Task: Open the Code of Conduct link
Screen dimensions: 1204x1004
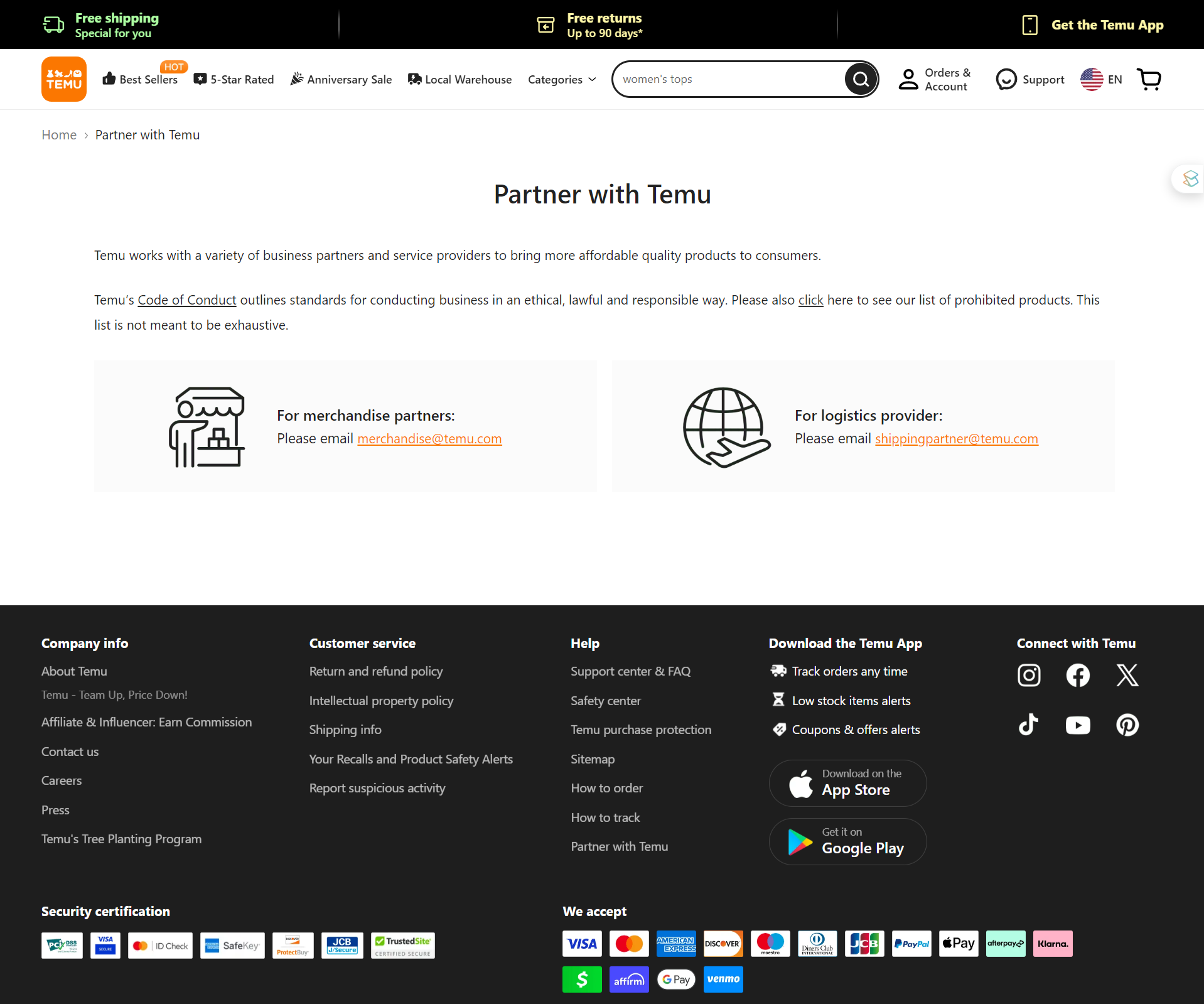Action: tap(187, 300)
